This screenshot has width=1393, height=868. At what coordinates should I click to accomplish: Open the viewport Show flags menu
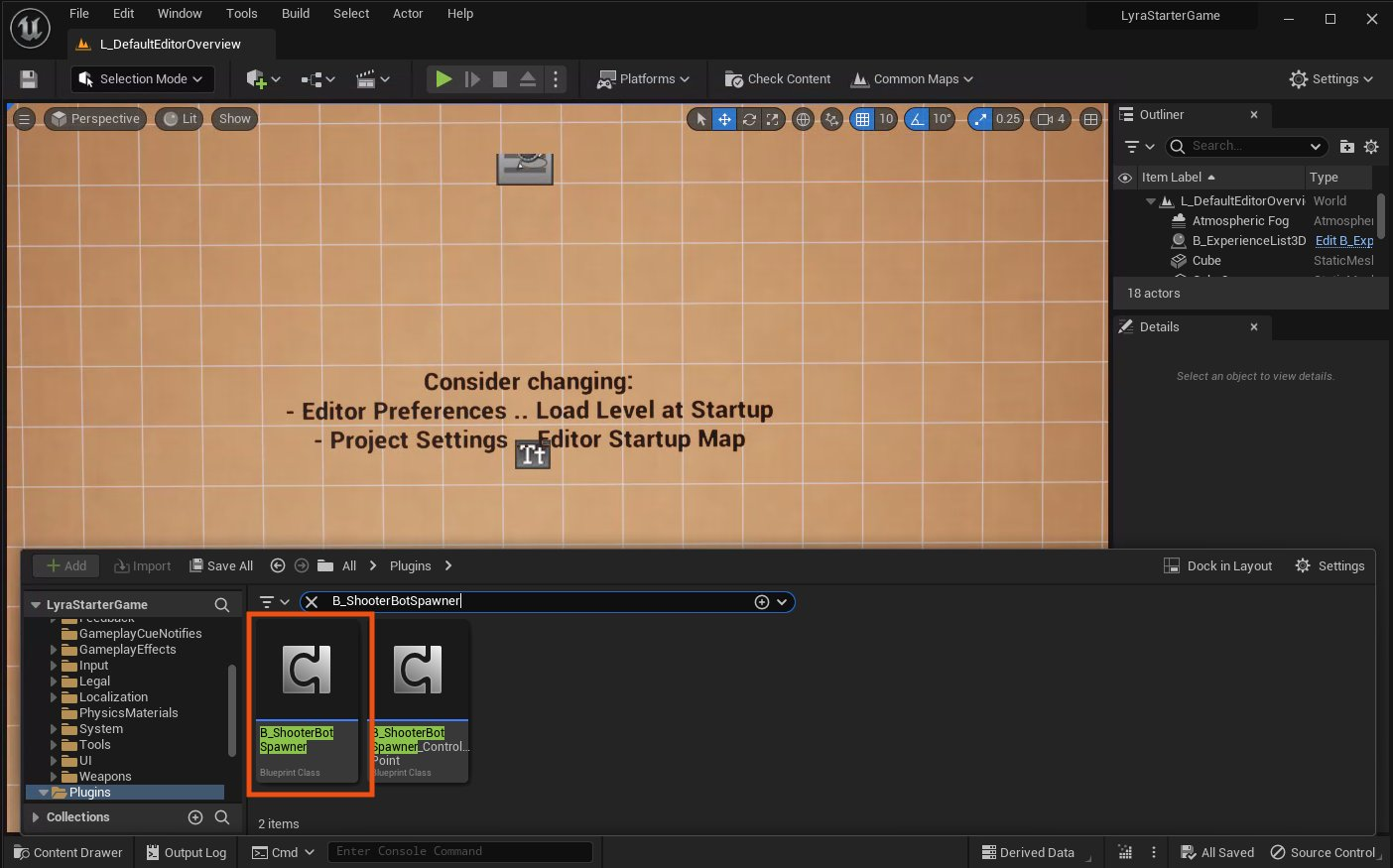click(235, 119)
